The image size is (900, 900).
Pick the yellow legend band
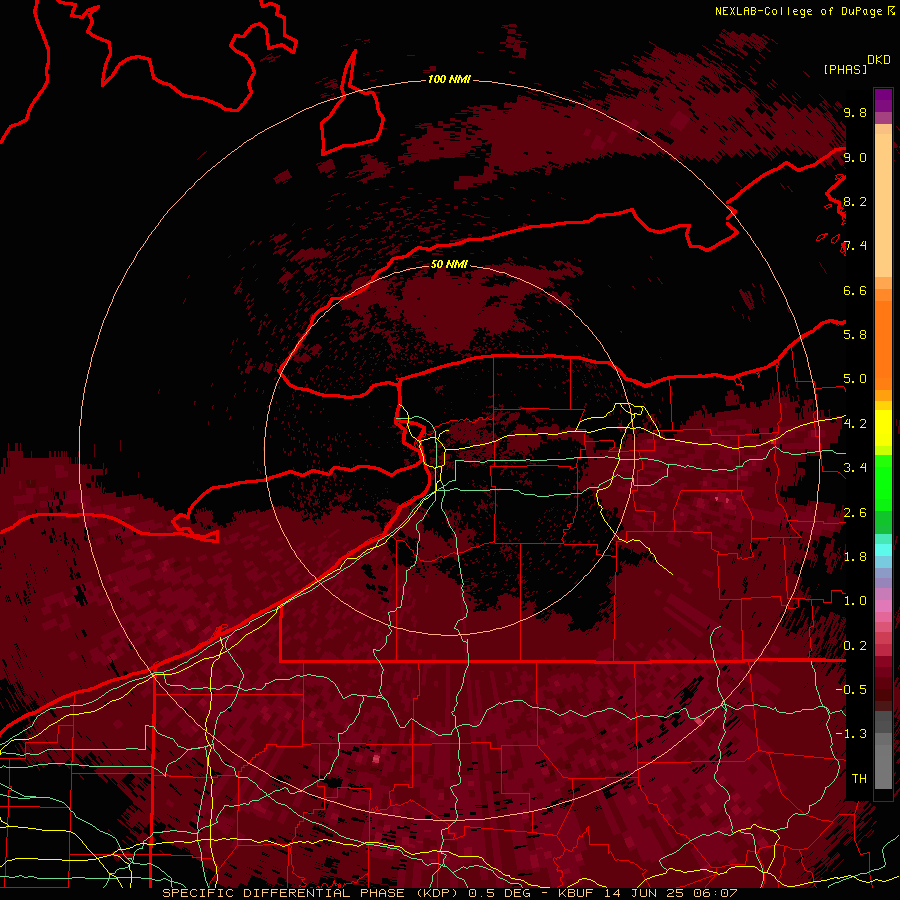click(883, 428)
